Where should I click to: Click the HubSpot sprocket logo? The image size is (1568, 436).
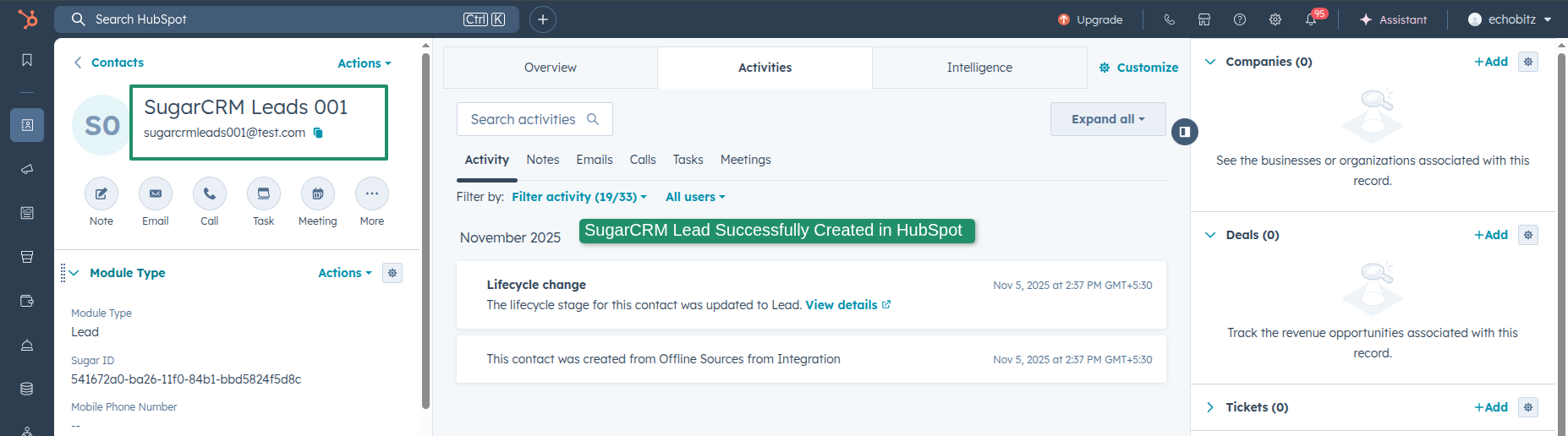28,19
